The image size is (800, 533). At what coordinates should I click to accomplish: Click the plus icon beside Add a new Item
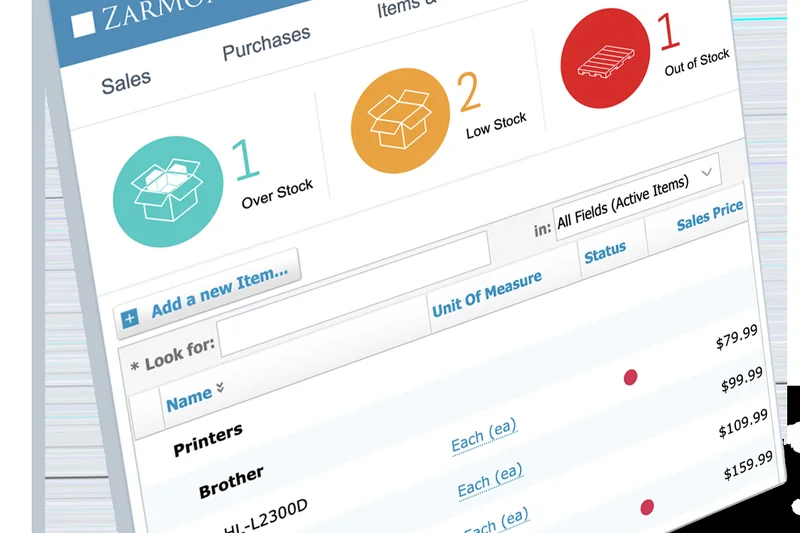(x=129, y=319)
